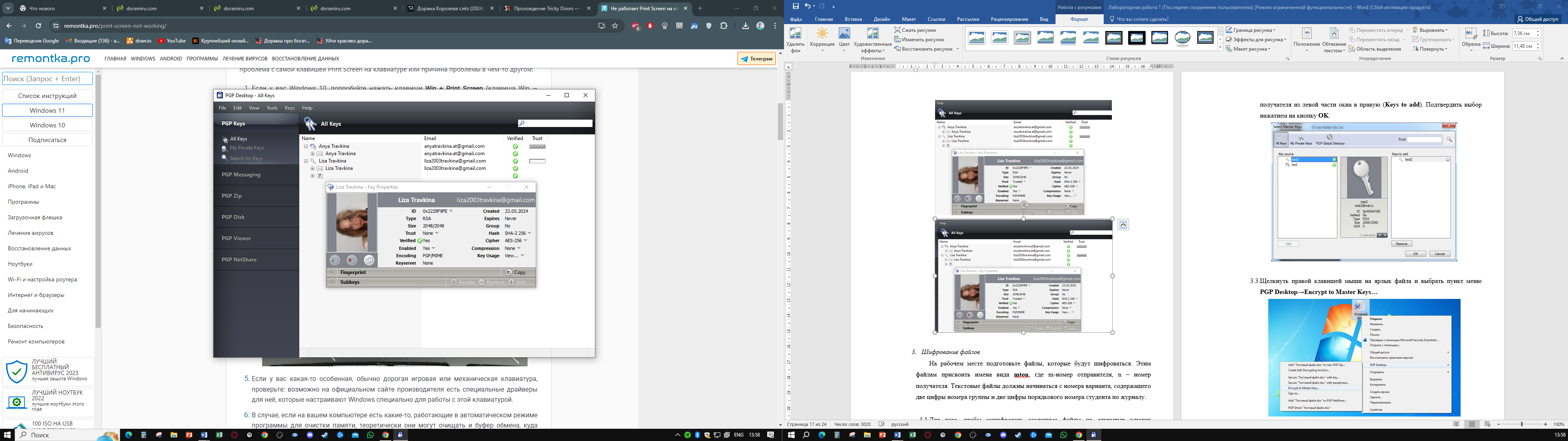Screen dimensions: 1568x441
Task: Click the Save icon in Word title bar
Action: click(795, 6)
